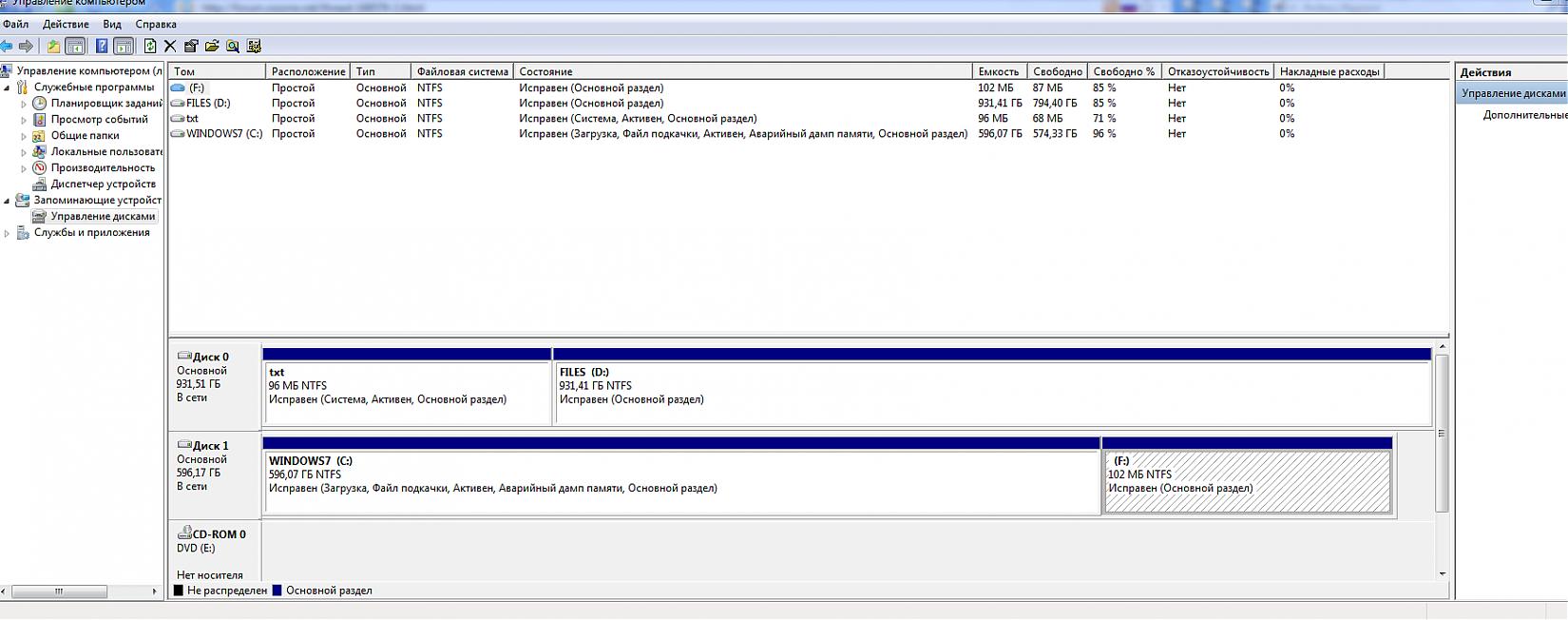Screen dimensions: 1568x620
Task: Click the Просмотр событий icon
Action: click(39, 119)
